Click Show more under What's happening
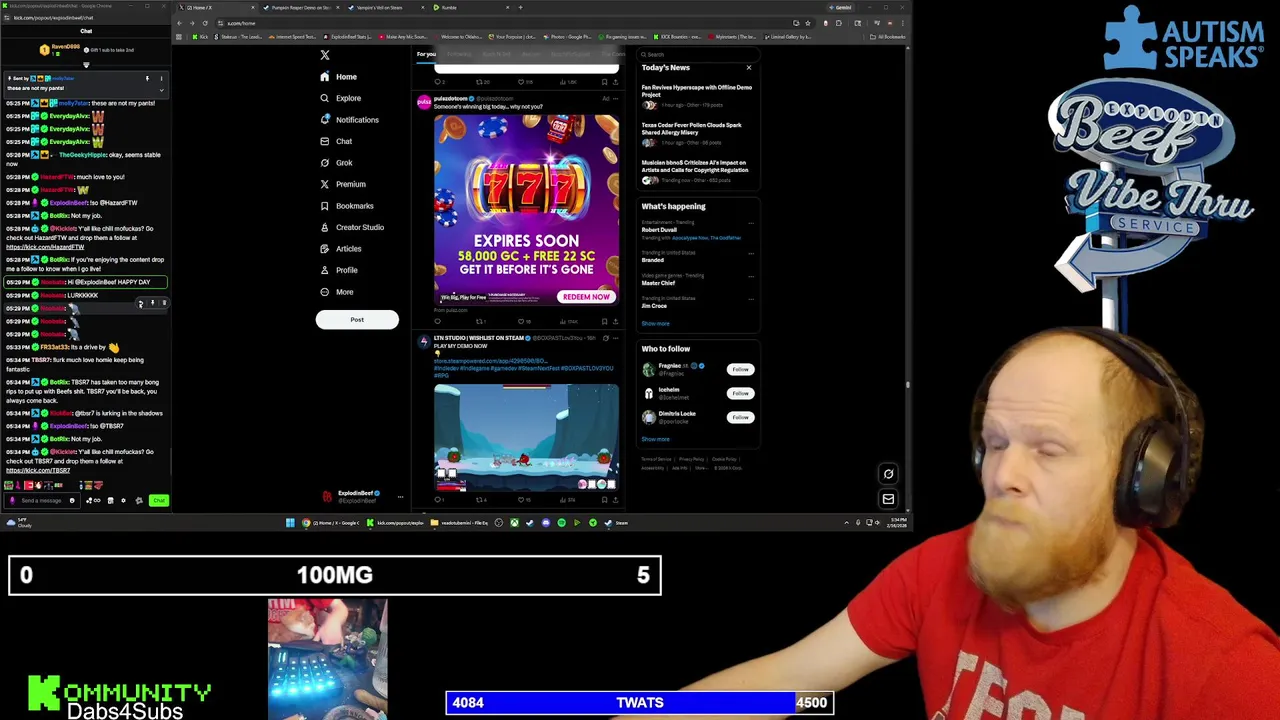This screenshot has height=720, width=1280. pos(655,323)
